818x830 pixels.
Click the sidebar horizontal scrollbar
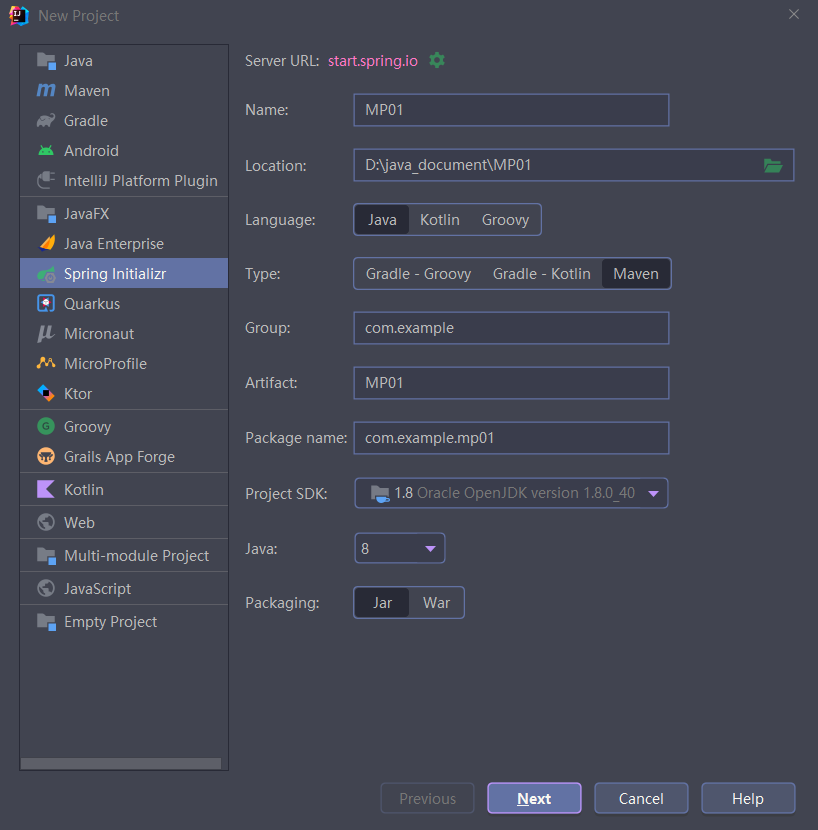click(x=120, y=764)
